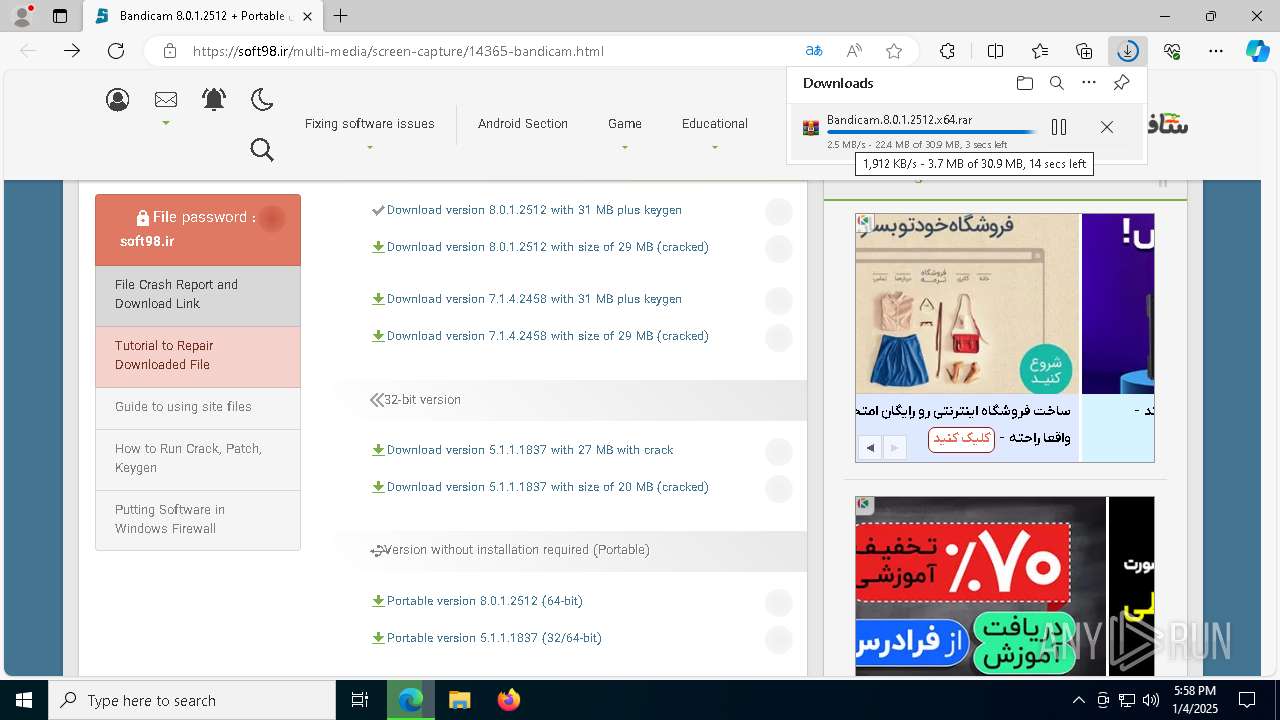The image size is (1280, 720).
Task: Open How to Run Crack, Patch, Keygen
Action: click(x=198, y=459)
